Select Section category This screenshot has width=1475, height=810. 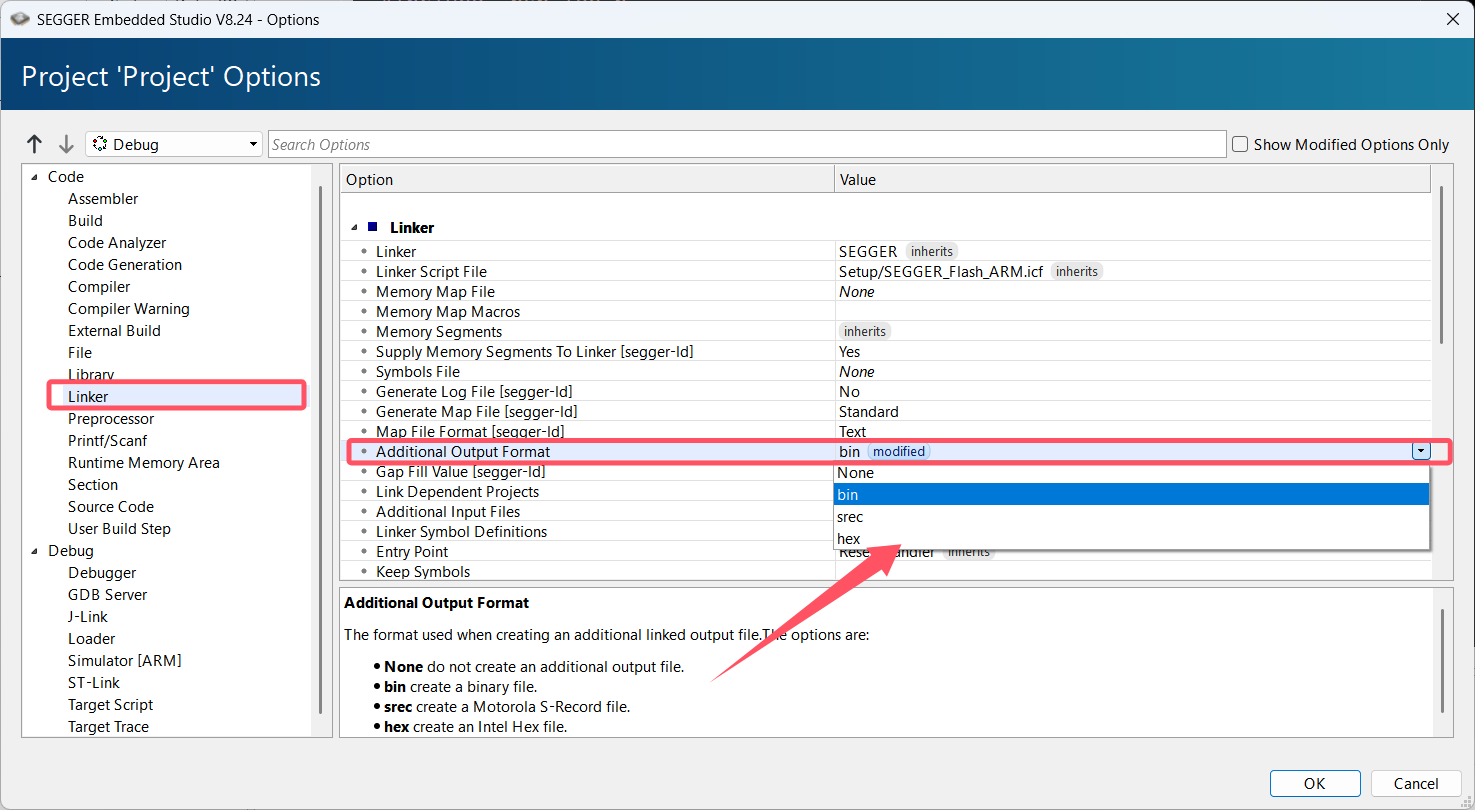[x=93, y=485]
